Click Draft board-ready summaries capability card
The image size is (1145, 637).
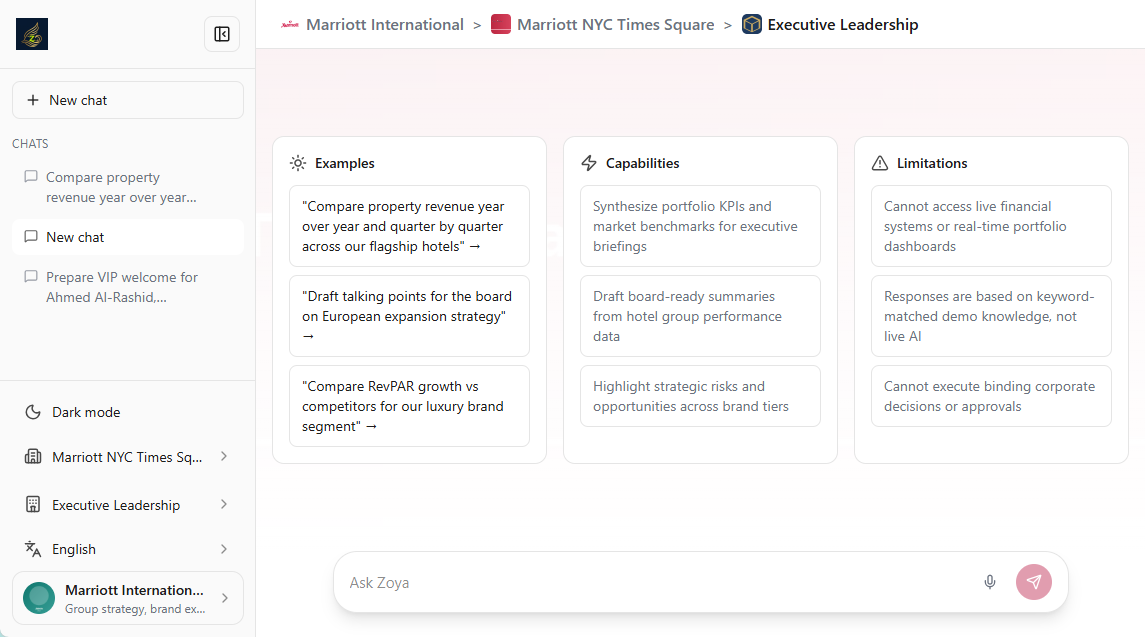click(x=700, y=316)
